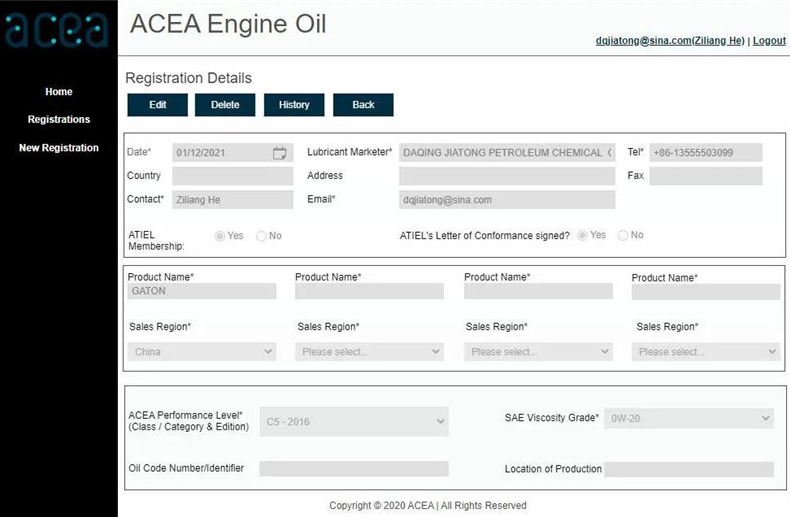Click the Back button
The image size is (790, 517).
click(x=363, y=105)
